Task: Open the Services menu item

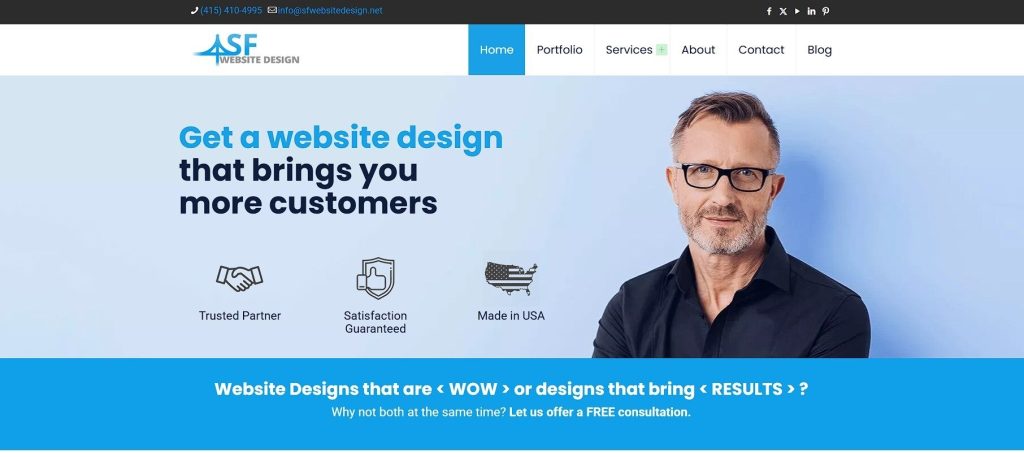Action: (x=629, y=50)
